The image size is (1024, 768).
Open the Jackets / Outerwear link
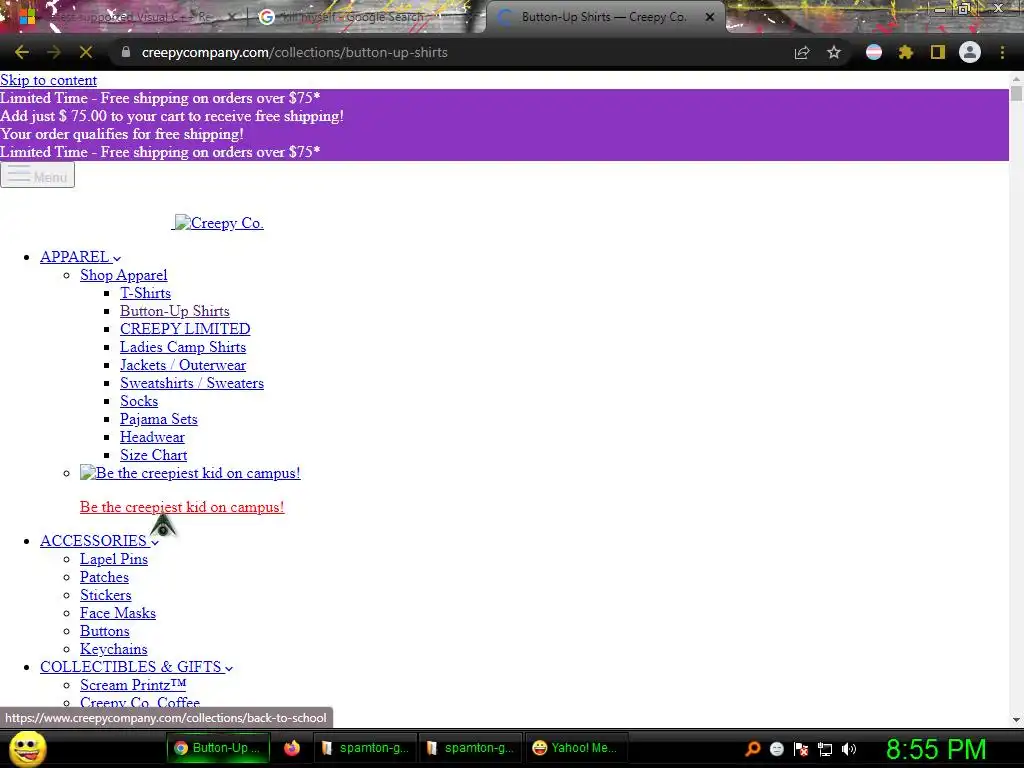point(183,365)
